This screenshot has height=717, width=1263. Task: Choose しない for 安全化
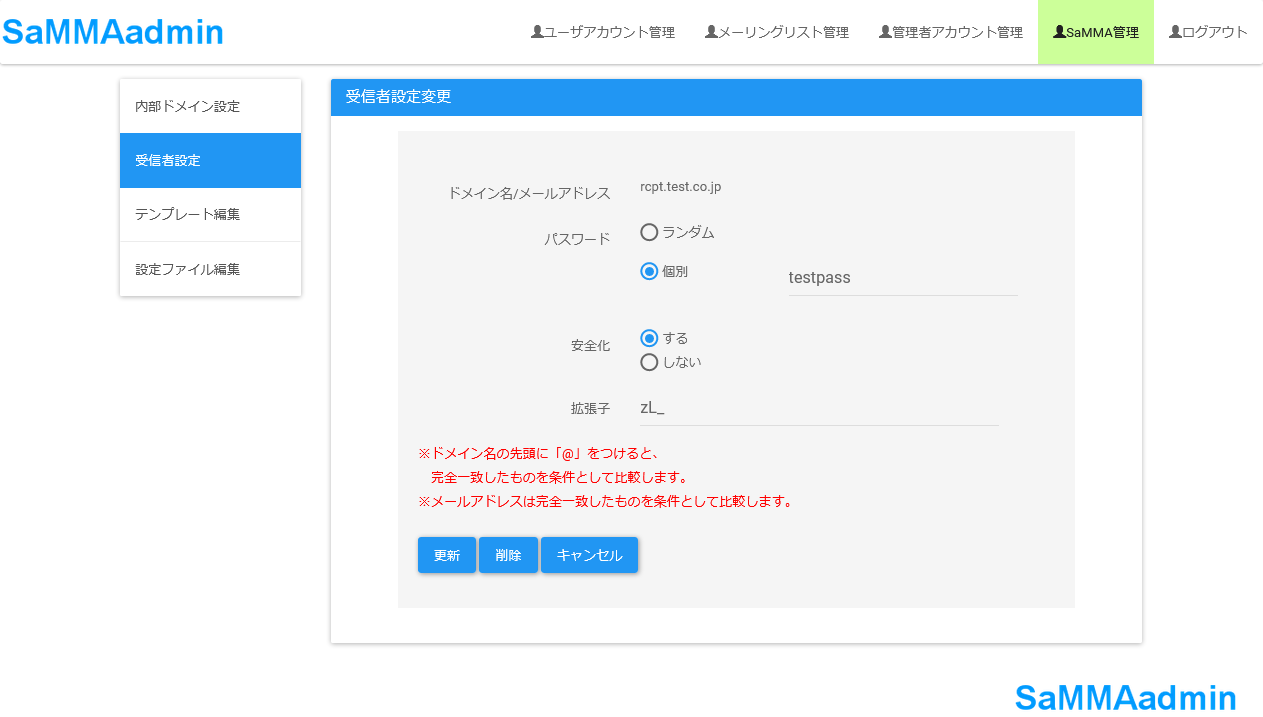tap(649, 362)
